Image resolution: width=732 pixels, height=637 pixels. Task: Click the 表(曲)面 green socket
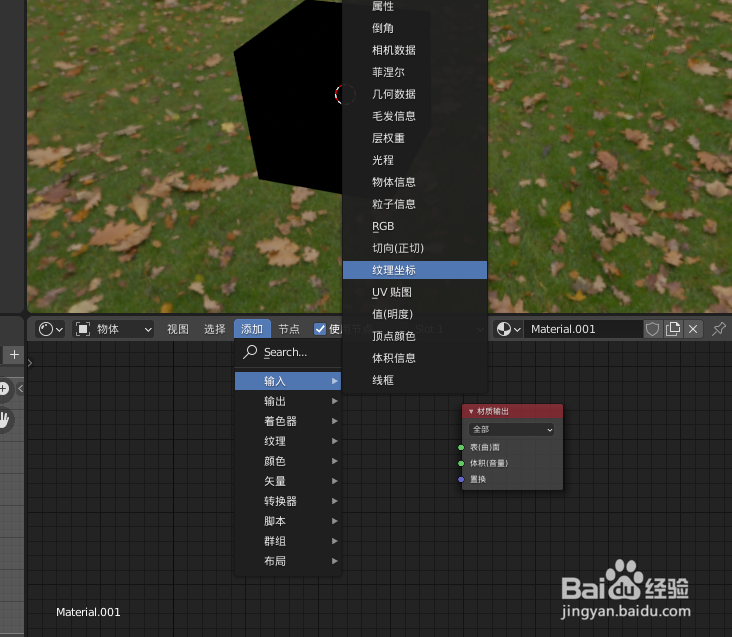pyautogui.click(x=461, y=448)
